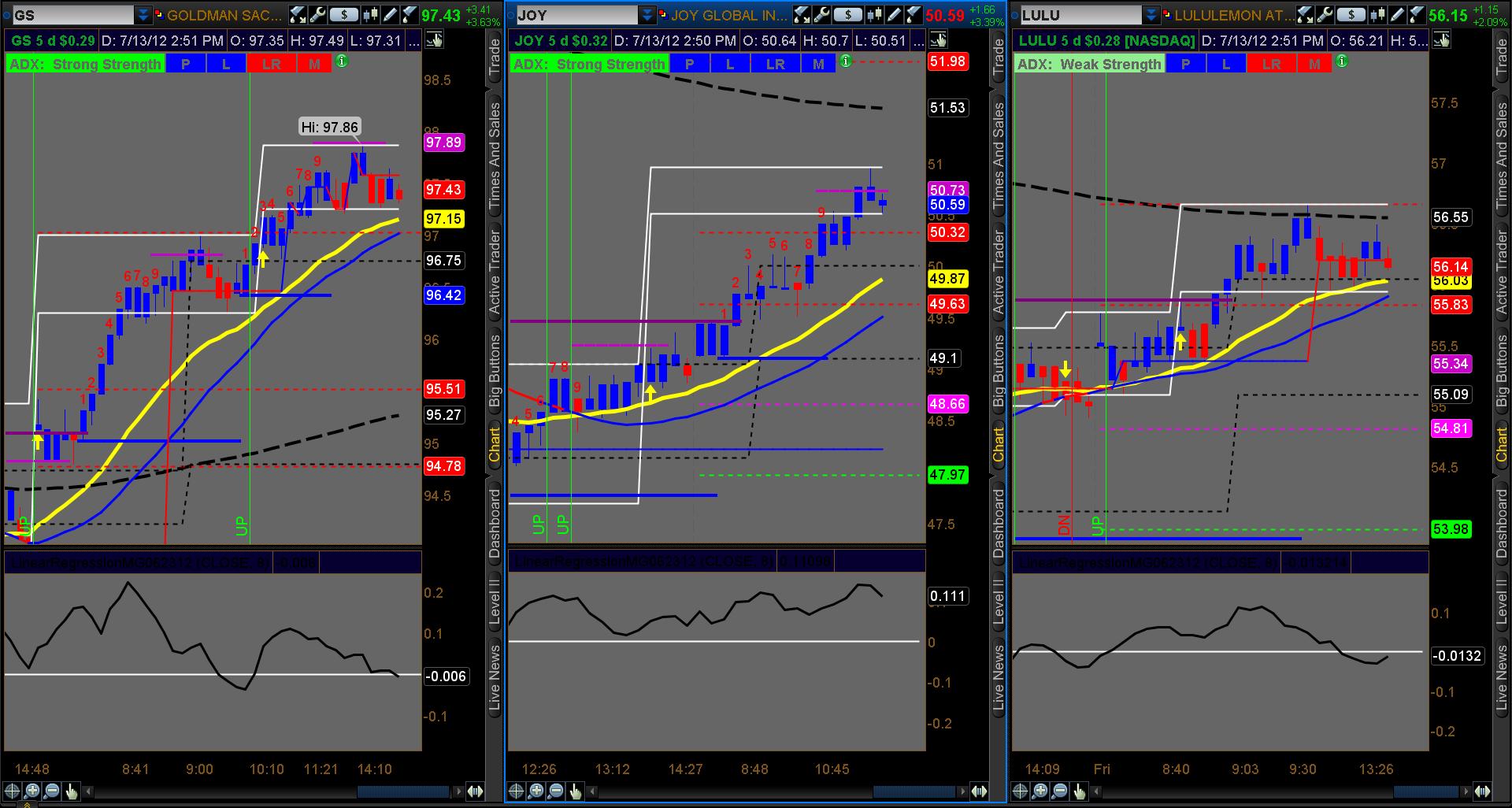Open drawing tools icon in JOY chart
Screen dimensions: 1512x808
coord(802,14)
